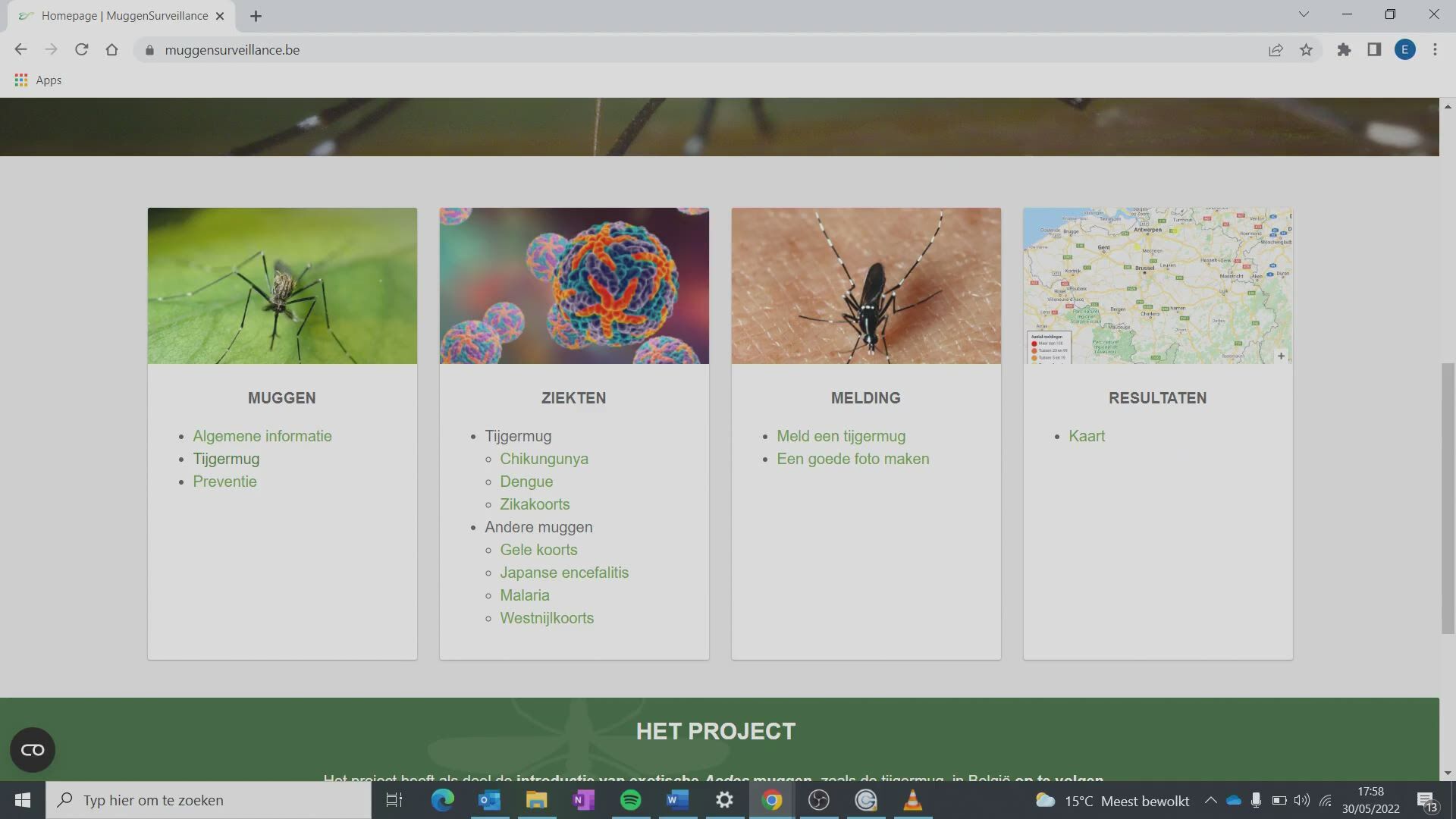This screenshot has height=819, width=1456.
Task: Click the share page icon
Action: point(1276,50)
